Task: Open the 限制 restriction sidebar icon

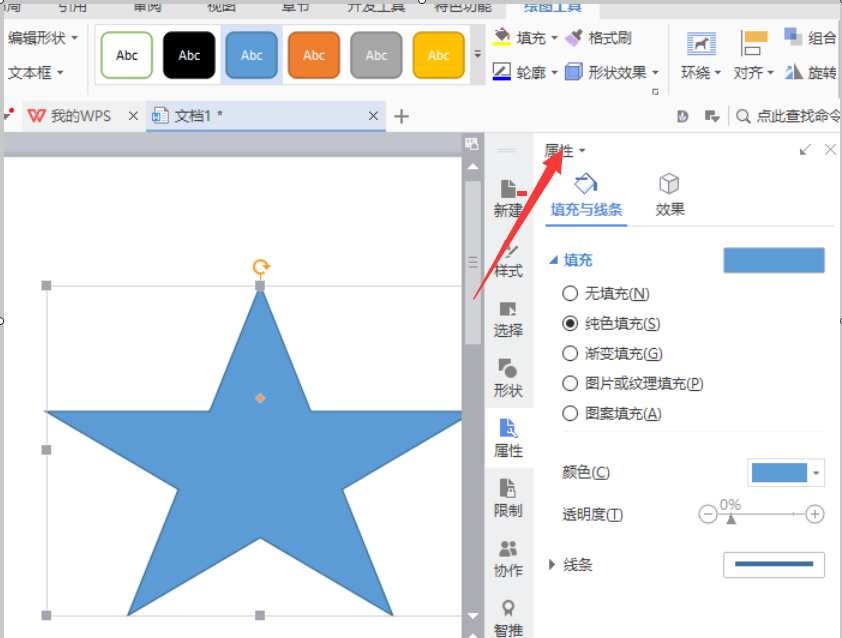Action: coord(508,498)
